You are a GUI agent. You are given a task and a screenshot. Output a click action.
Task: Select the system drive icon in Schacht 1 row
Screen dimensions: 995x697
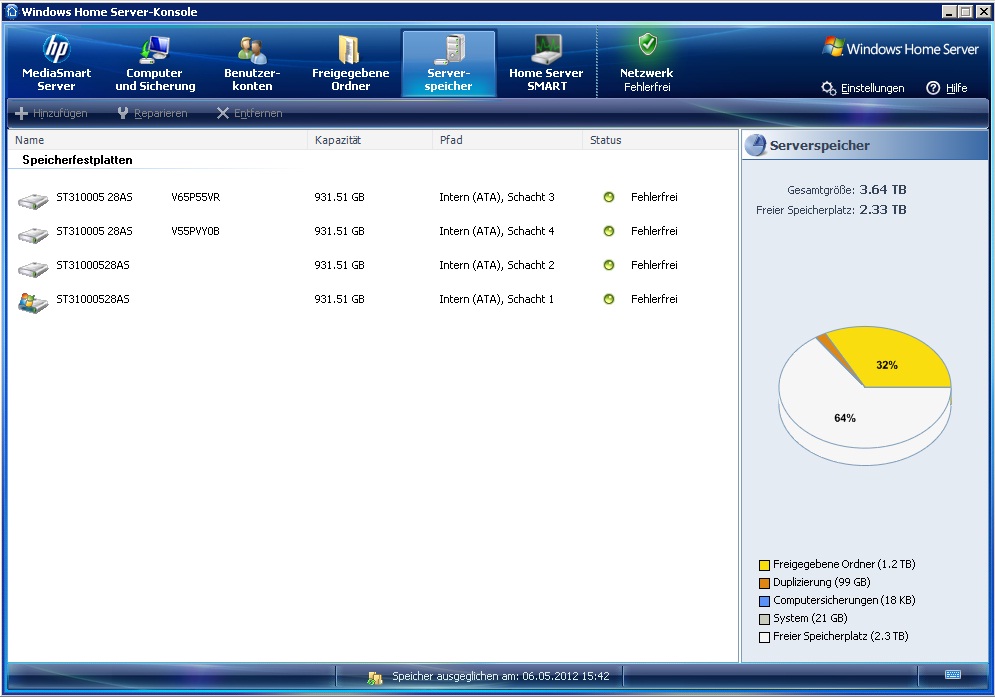(33, 303)
